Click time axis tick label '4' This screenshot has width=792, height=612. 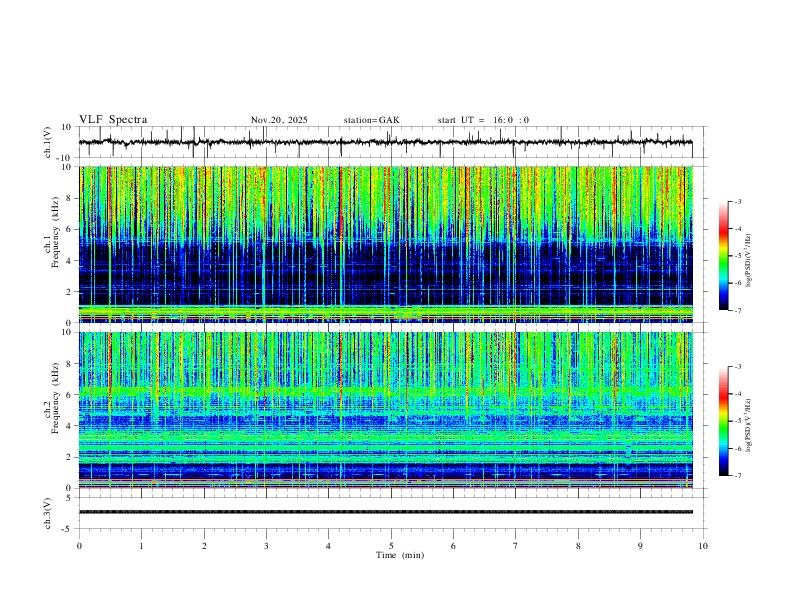coord(328,546)
